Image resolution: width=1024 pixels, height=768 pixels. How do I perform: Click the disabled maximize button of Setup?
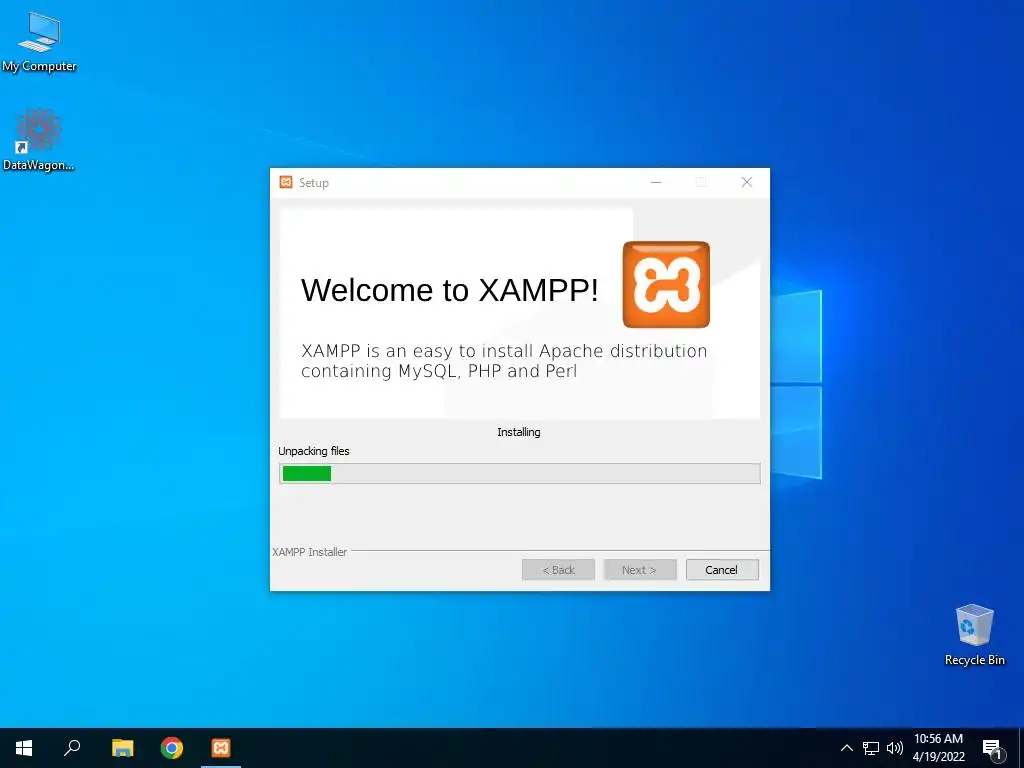(x=701, y=182)
